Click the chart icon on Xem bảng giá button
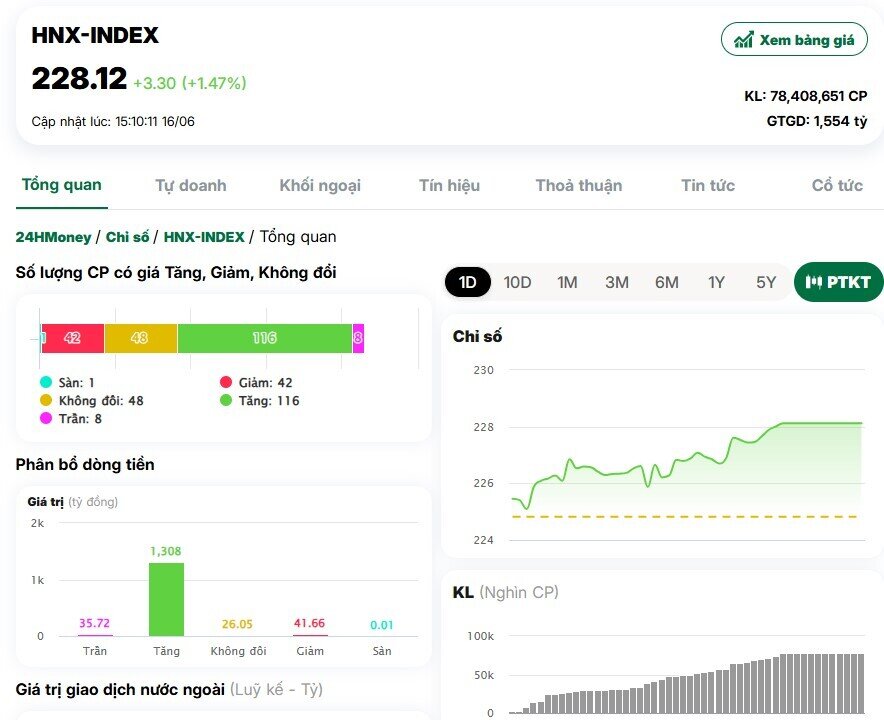Image resolution: width=884 pixels, height=720 pixels. [x=743, y=39]
